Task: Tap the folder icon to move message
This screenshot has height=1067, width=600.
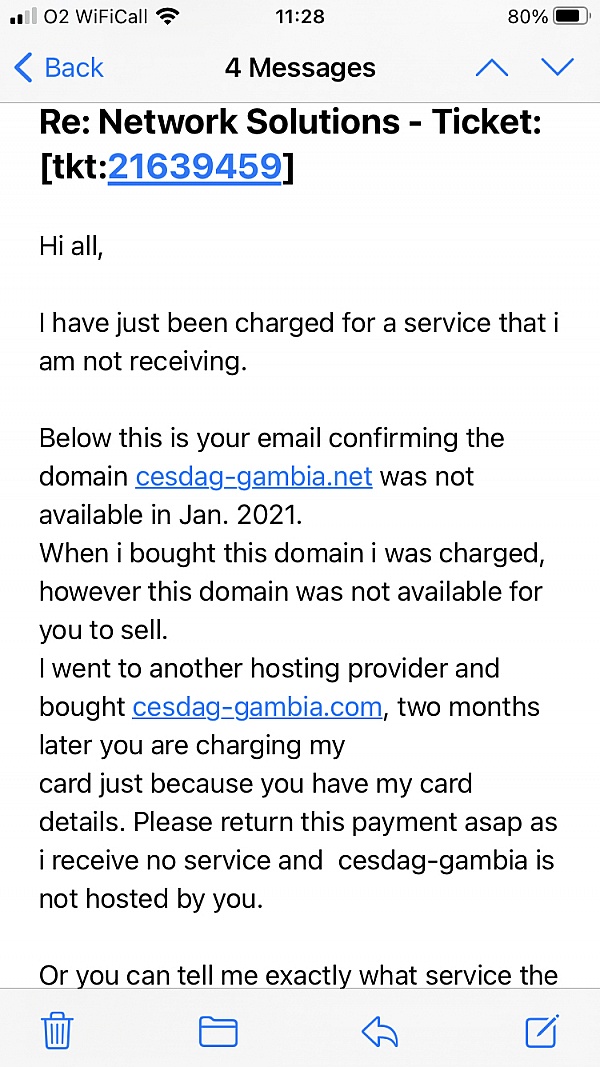Action: tap(218, 1031)
